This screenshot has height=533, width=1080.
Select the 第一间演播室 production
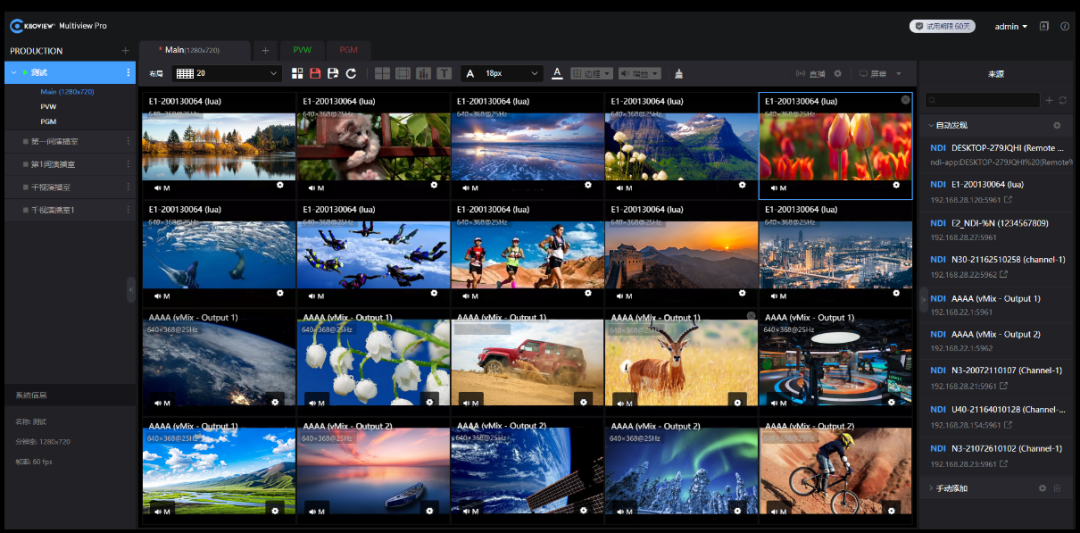[x=70, y=141]
